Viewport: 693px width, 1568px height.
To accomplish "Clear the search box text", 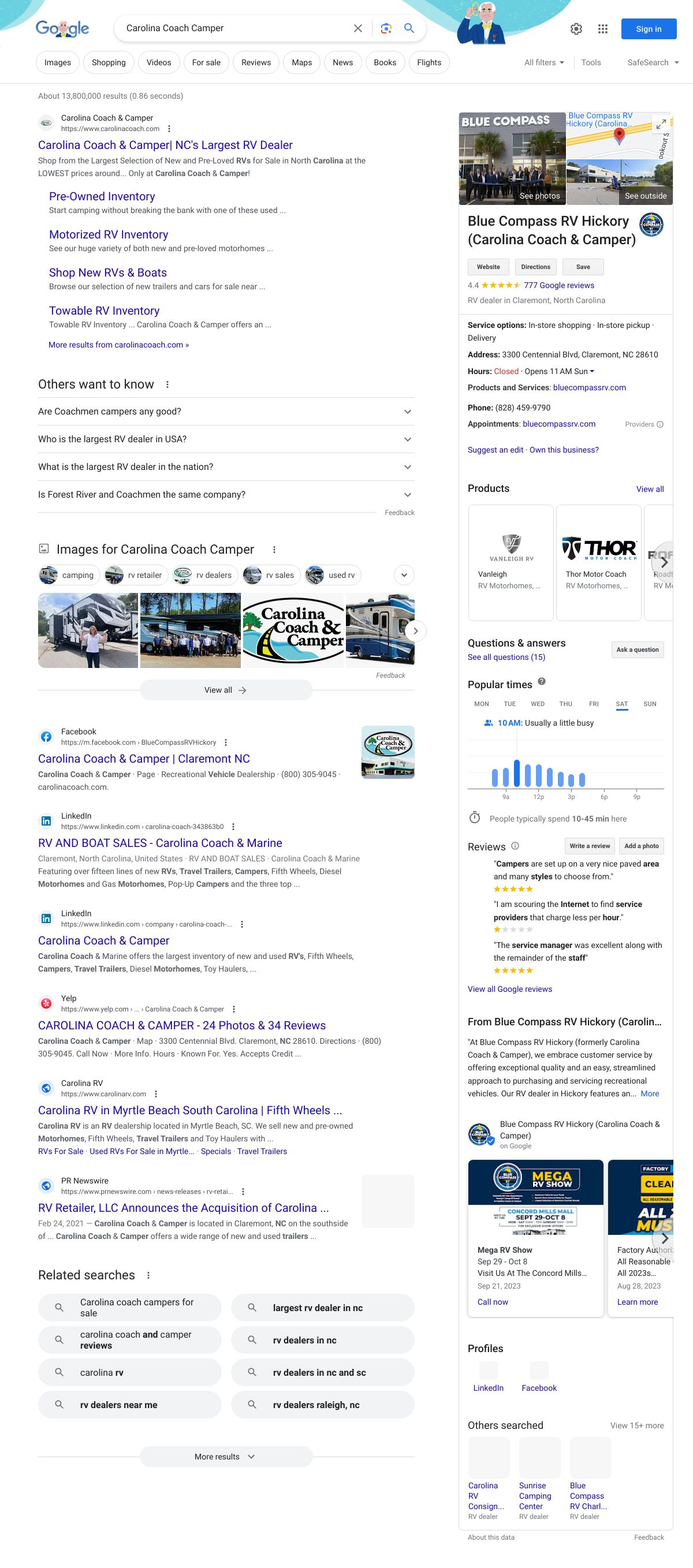I will pos(358,29).
